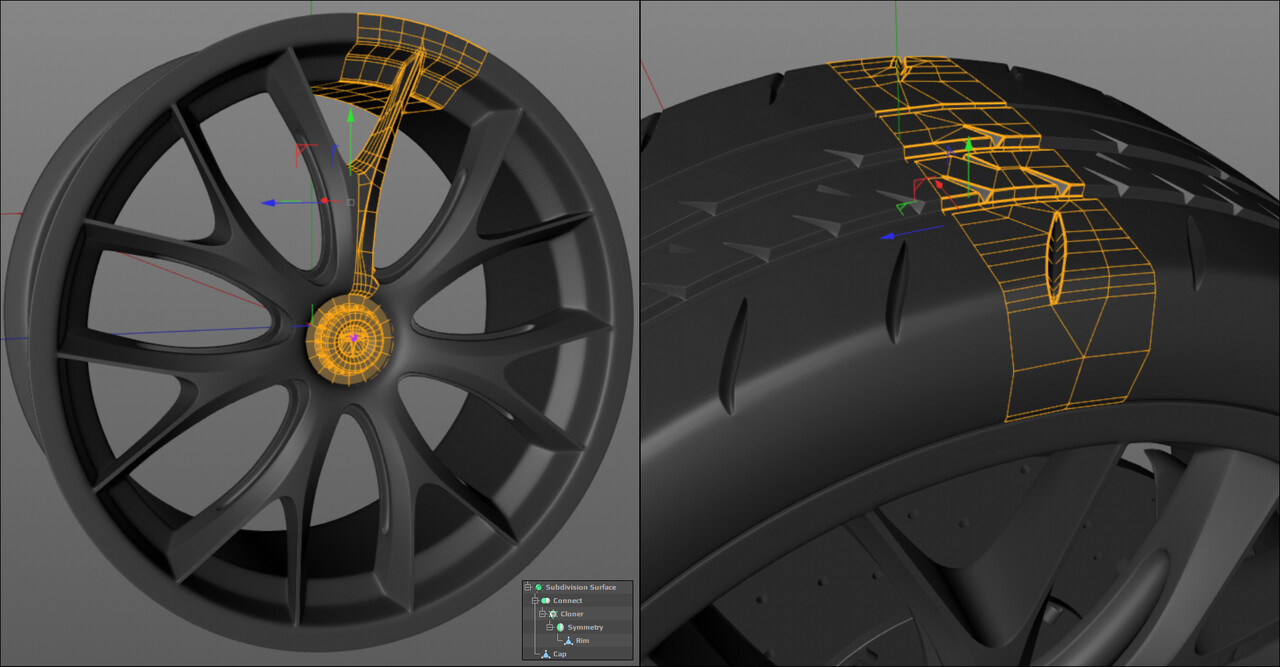The image size is (1280, 667).
Task: Select the text 'Subdivision Surface' in the hierarchy
Action: pos(581,587)
